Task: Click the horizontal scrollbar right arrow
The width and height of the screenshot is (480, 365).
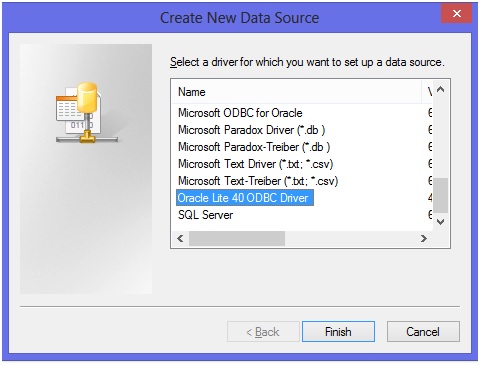Action: (x=424, y=239)
